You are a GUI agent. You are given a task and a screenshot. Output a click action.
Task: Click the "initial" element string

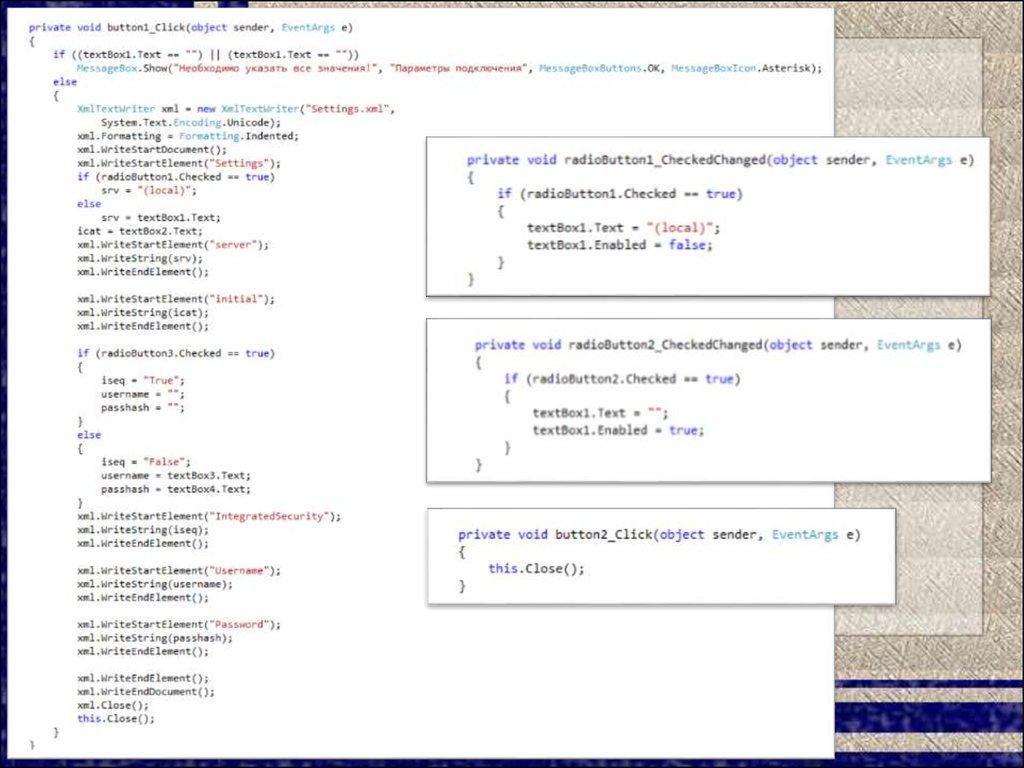pos(239,298)
